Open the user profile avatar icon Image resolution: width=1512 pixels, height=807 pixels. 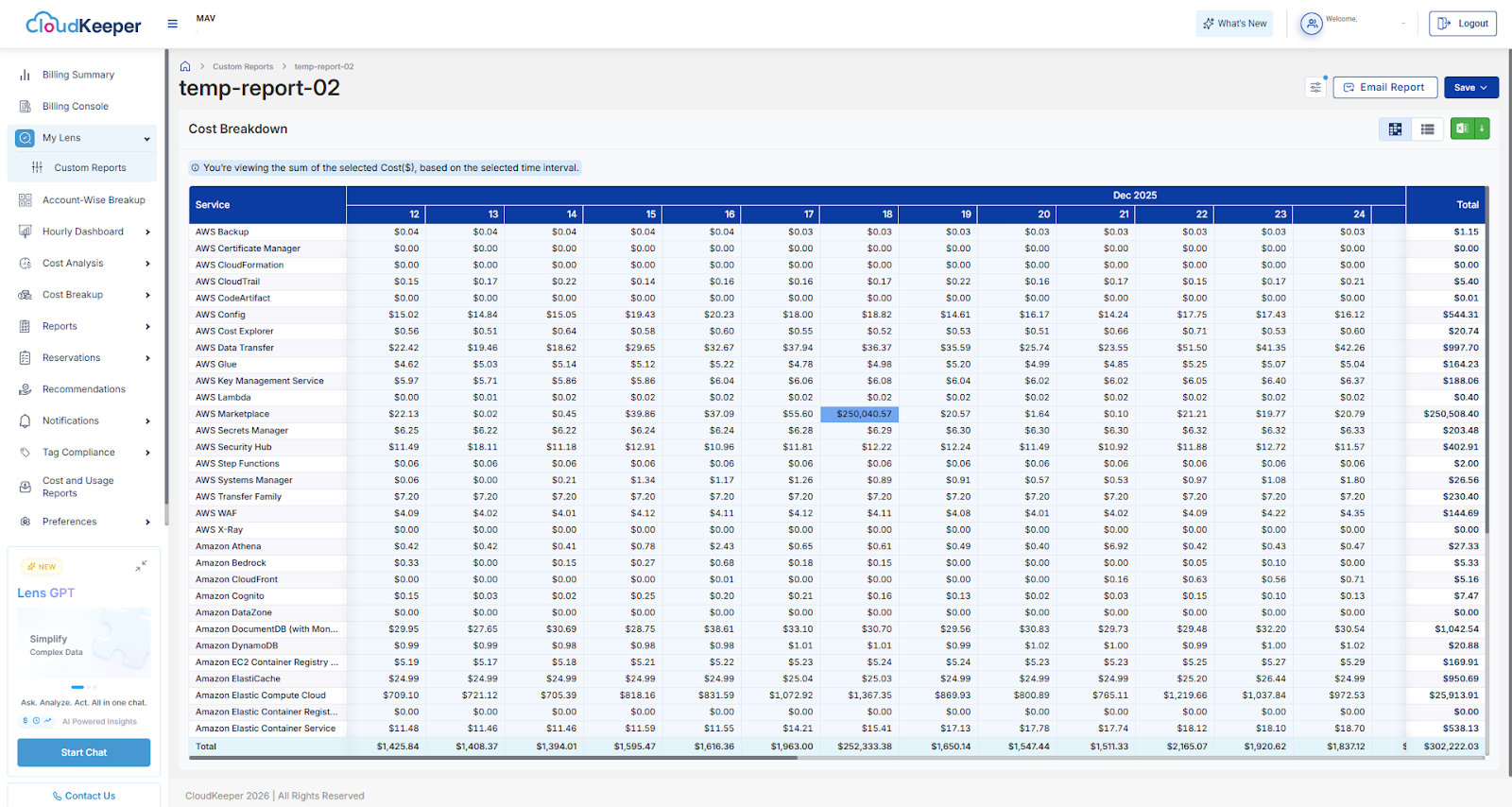1311,24
